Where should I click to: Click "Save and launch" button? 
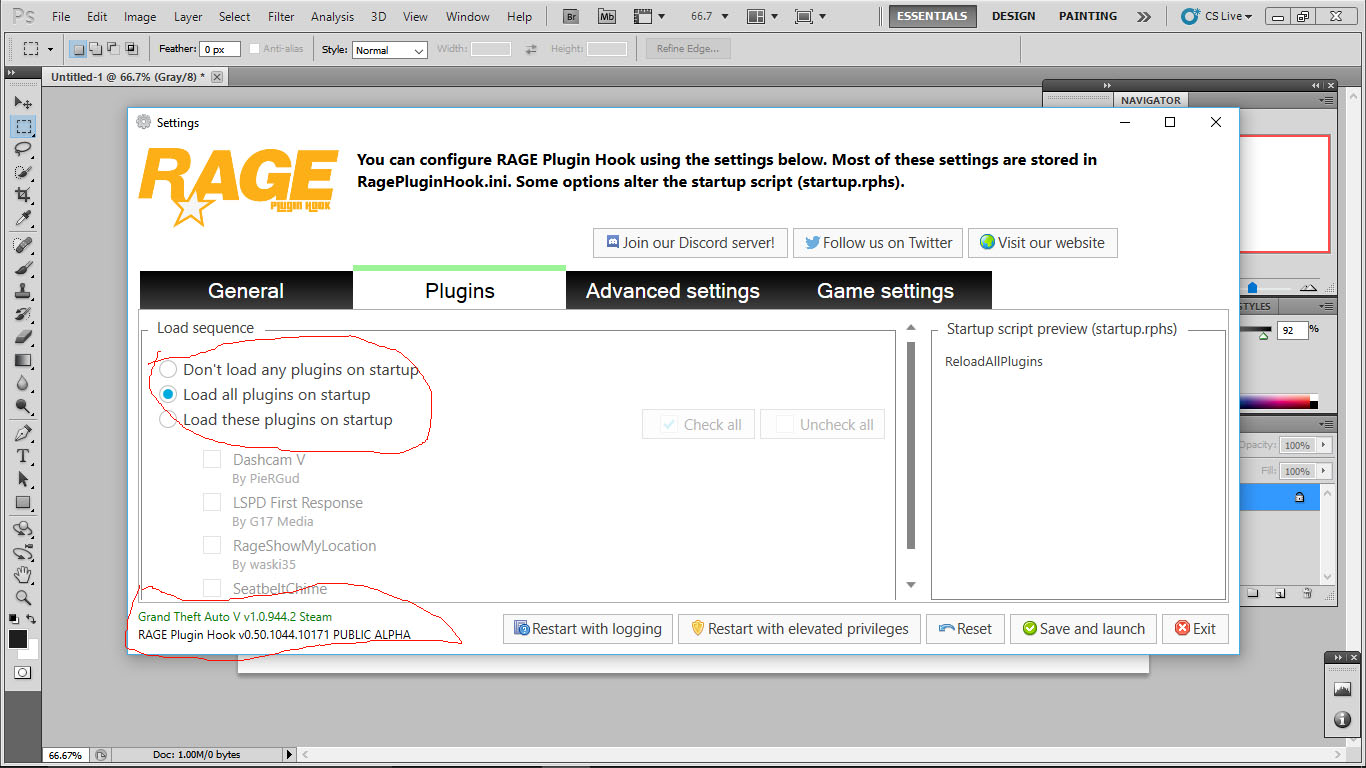[1084, 629]
